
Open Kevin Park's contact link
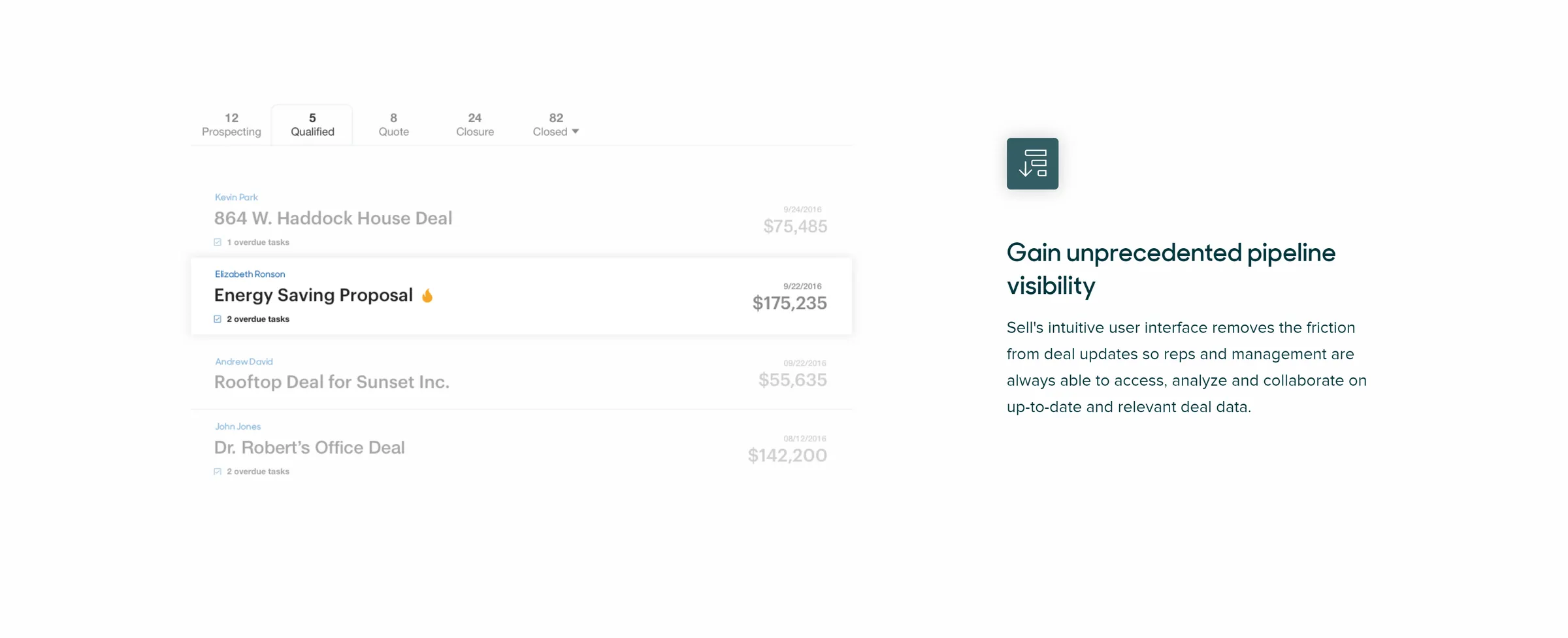click(235, 197)
